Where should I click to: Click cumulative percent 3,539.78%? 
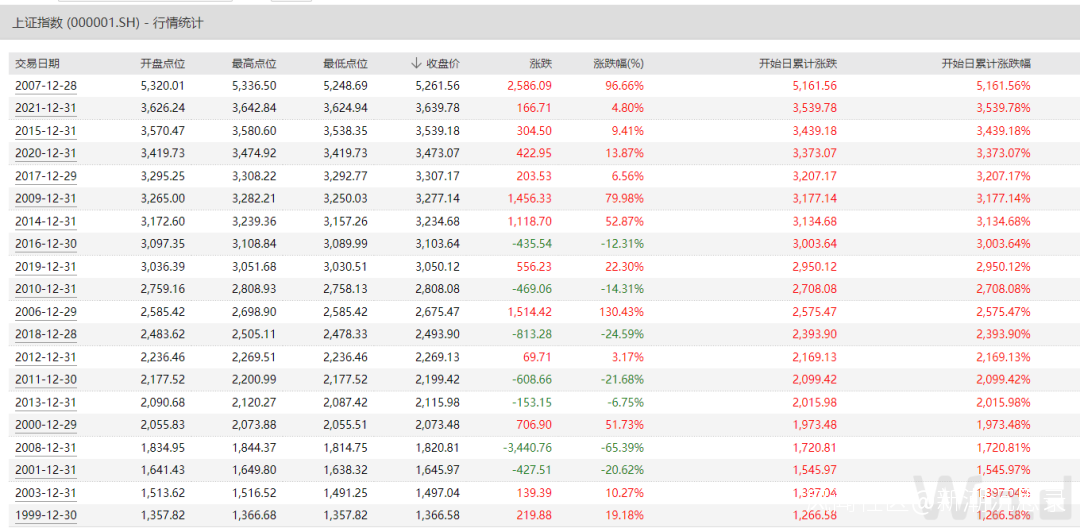(x=1004, y=108)
